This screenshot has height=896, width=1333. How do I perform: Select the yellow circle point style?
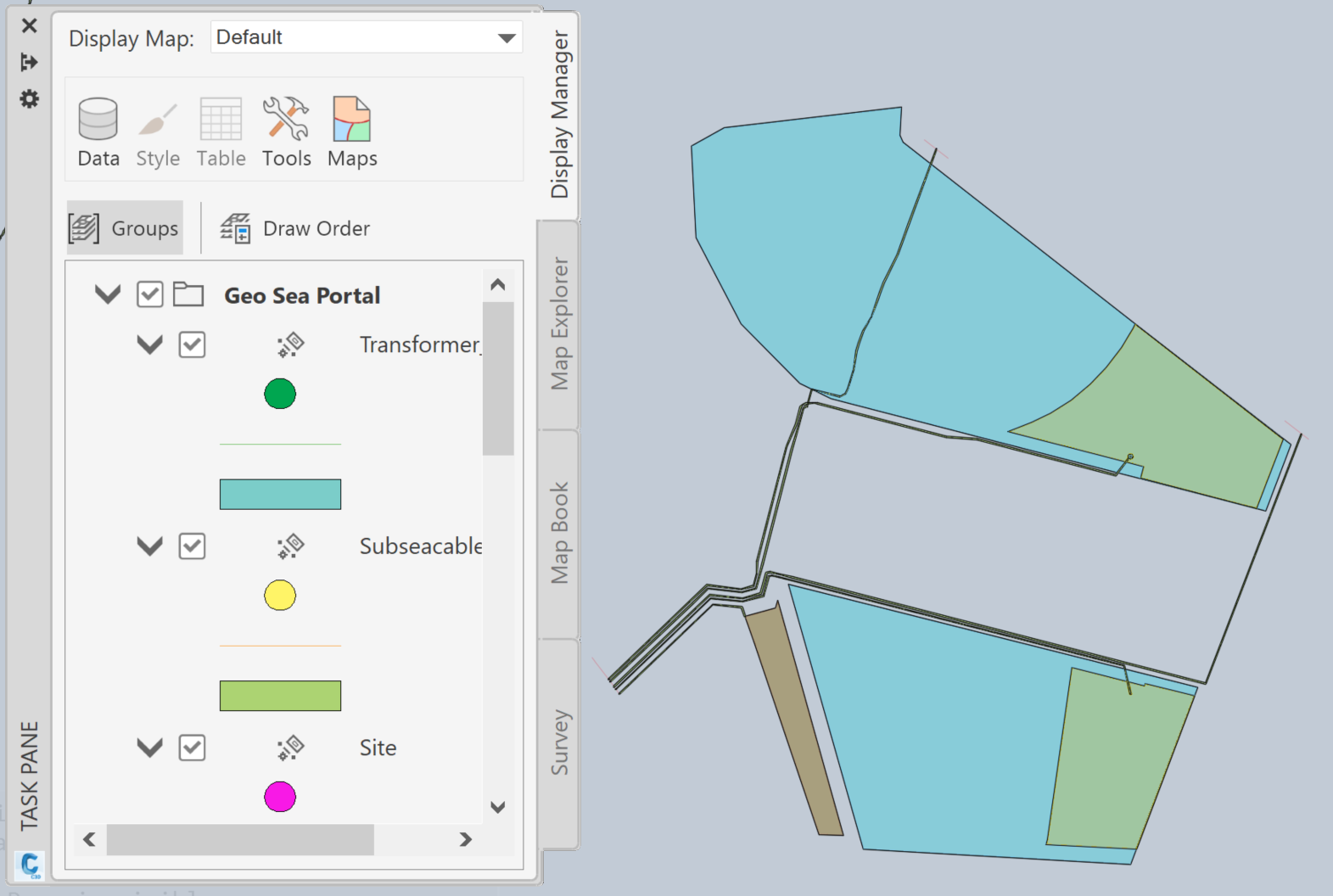click(280, 596)
